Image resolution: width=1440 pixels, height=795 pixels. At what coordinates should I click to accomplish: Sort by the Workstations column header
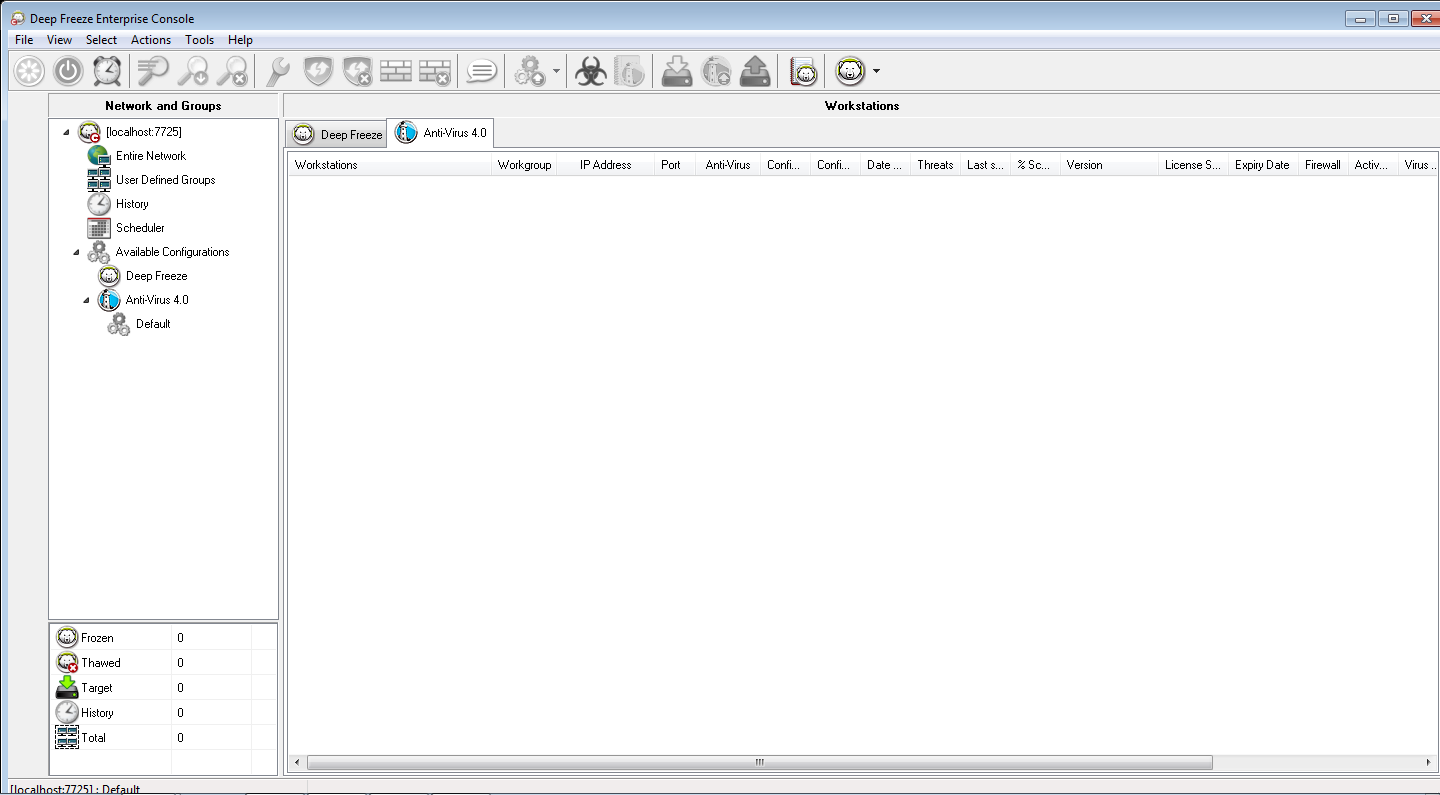(390, 165)
